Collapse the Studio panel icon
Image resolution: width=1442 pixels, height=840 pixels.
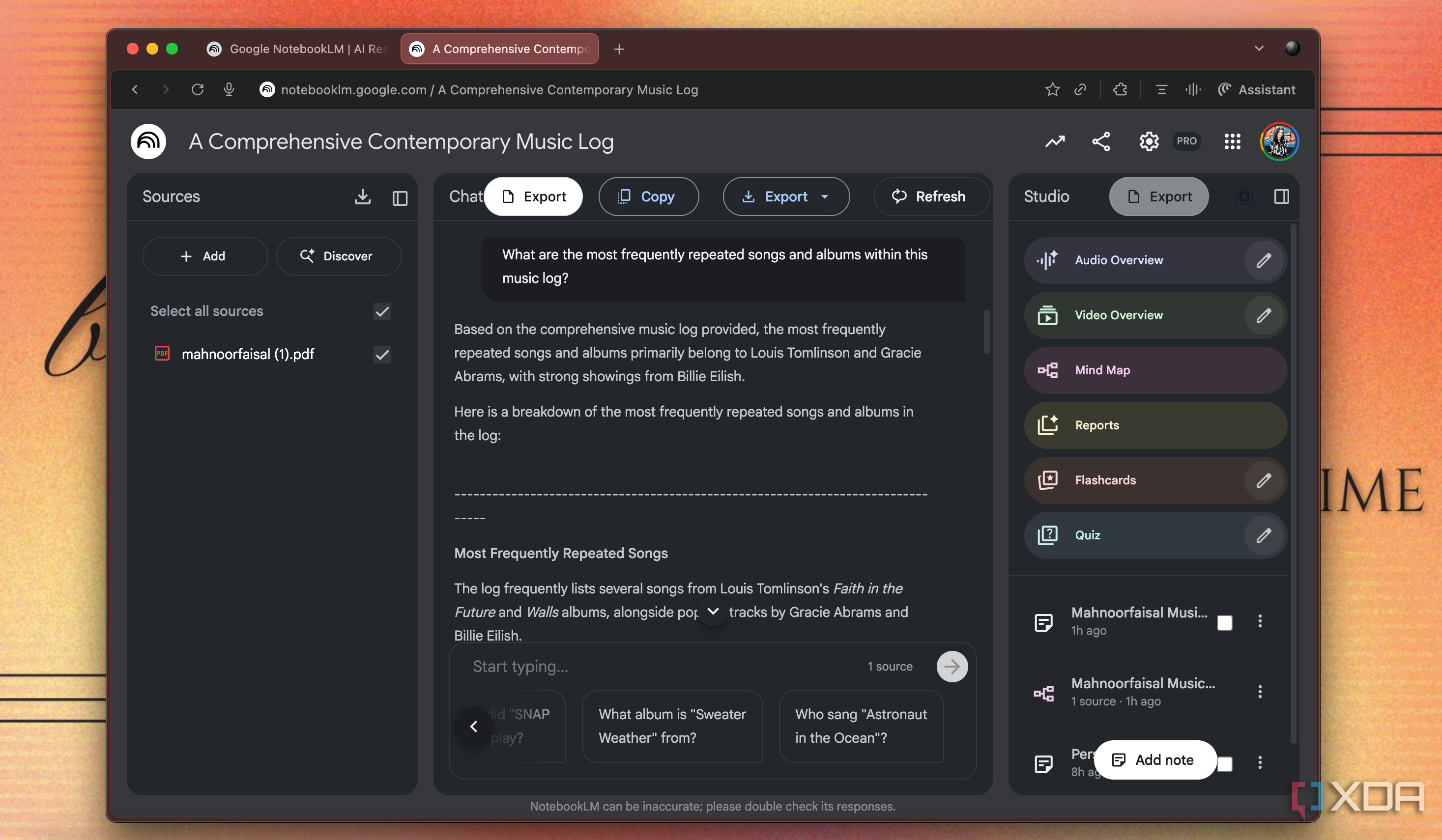coord(1282,196)
